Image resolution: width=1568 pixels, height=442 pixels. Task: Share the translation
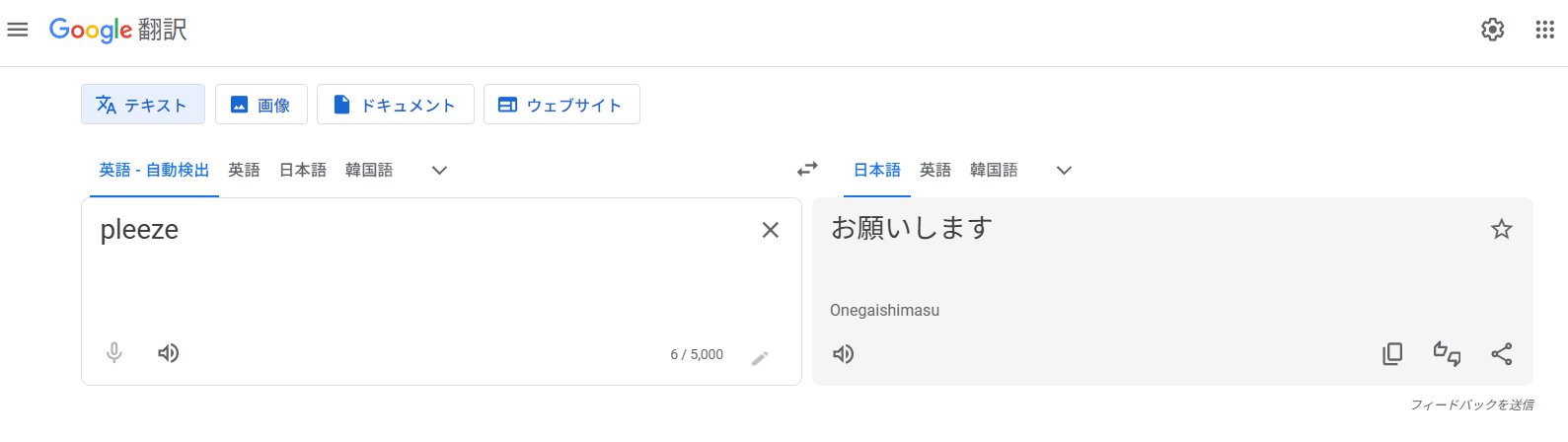[x=1502, y=354]
